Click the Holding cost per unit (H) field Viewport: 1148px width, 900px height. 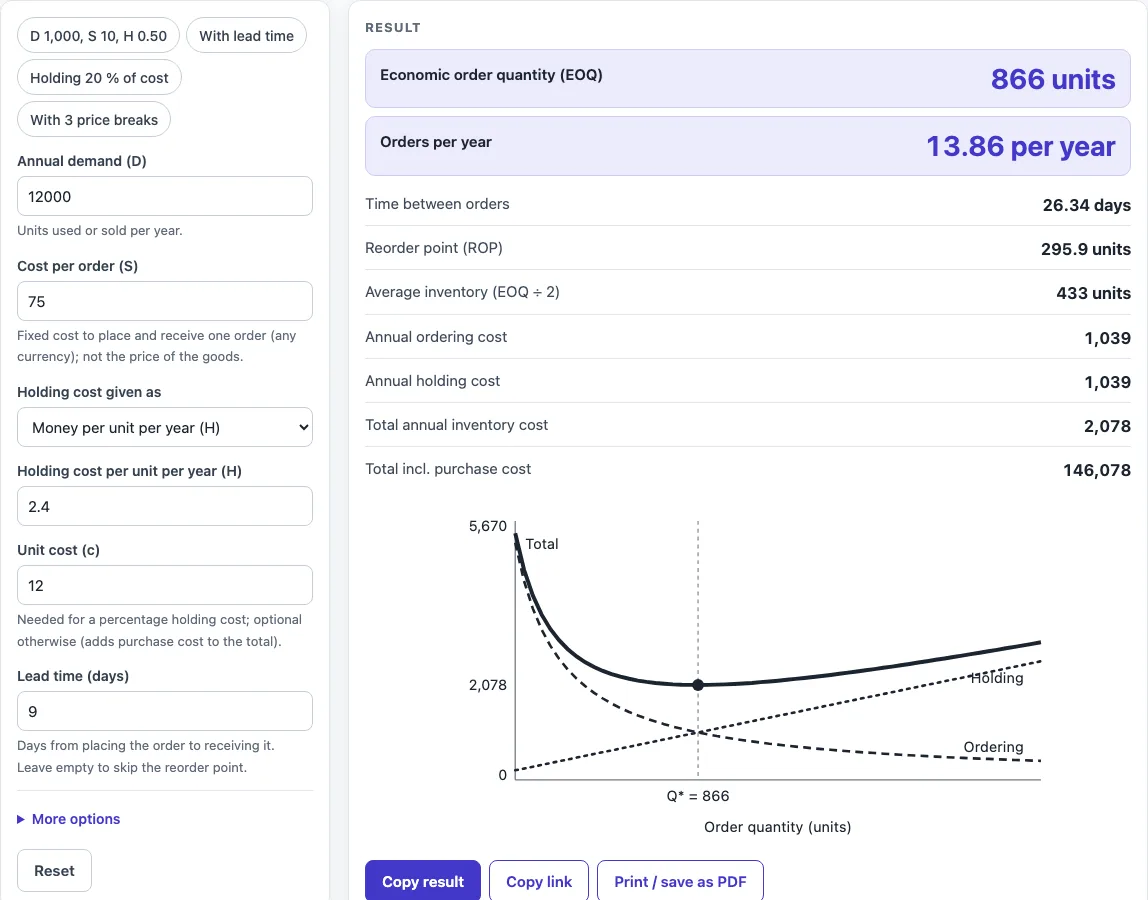click(x=165, y=506)
